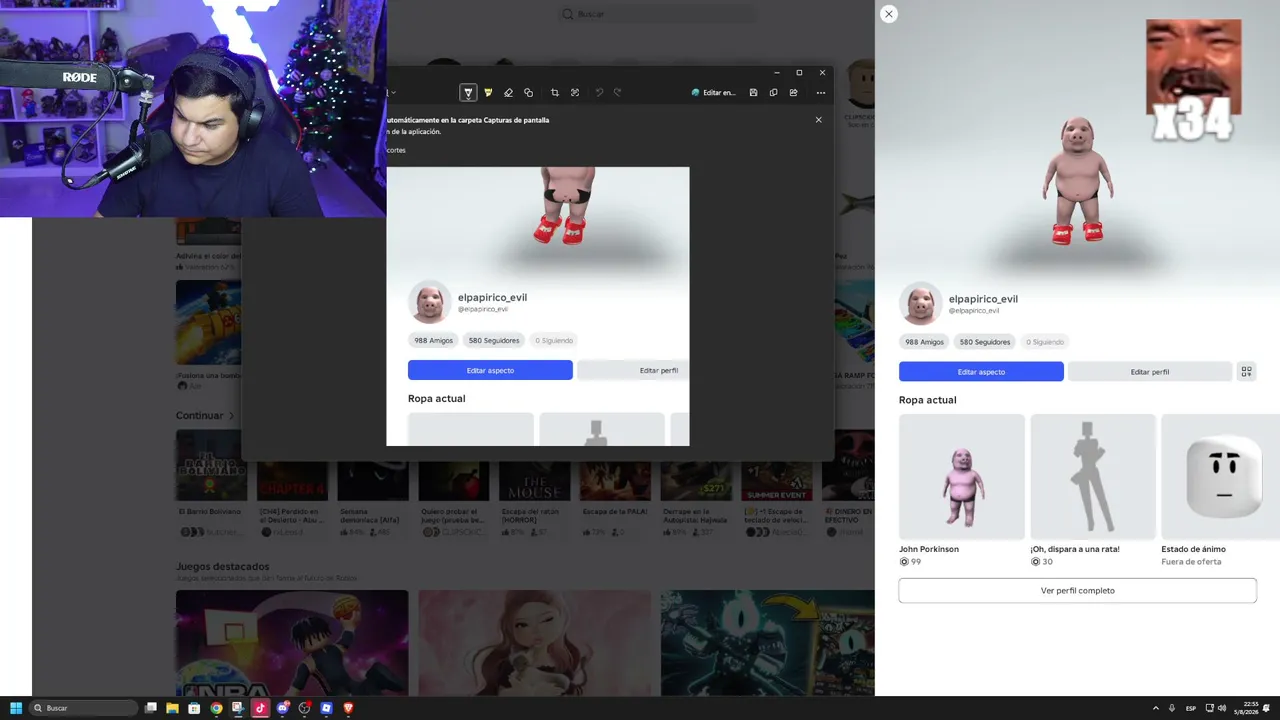Choose the eraser tool in Snipping Tool
Screen dimensions: 1280x720
508,93
